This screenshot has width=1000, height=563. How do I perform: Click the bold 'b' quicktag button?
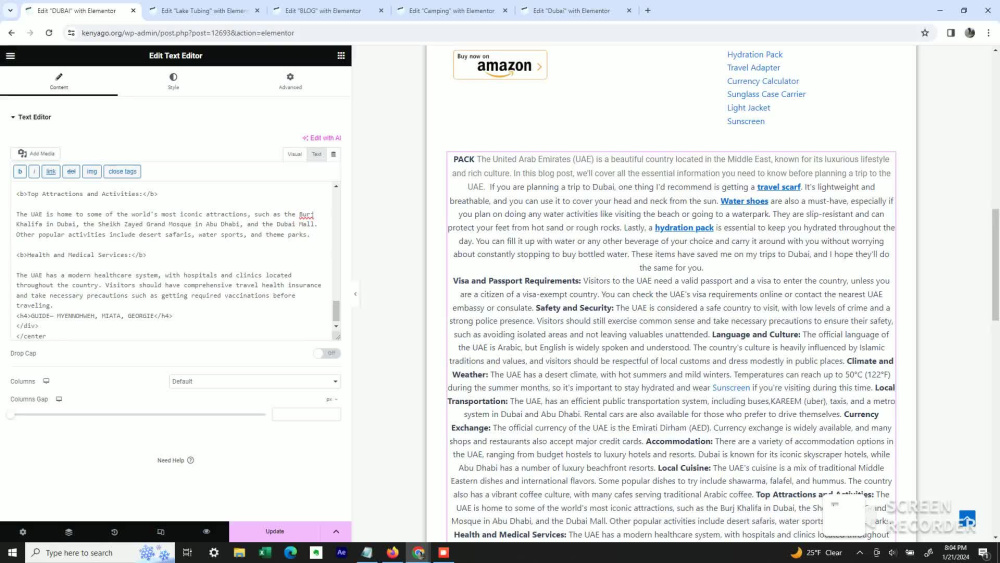(x=20, y=172)
